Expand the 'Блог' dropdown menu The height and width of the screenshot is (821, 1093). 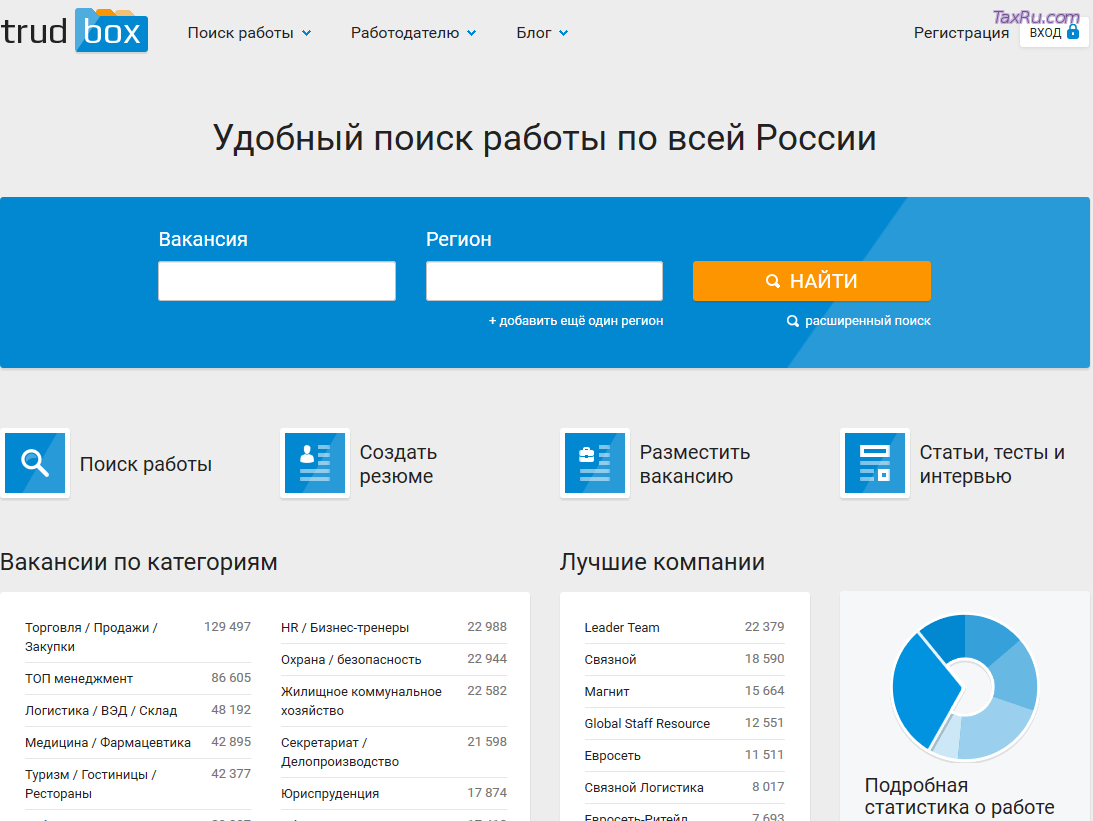[x=542, y=33]
